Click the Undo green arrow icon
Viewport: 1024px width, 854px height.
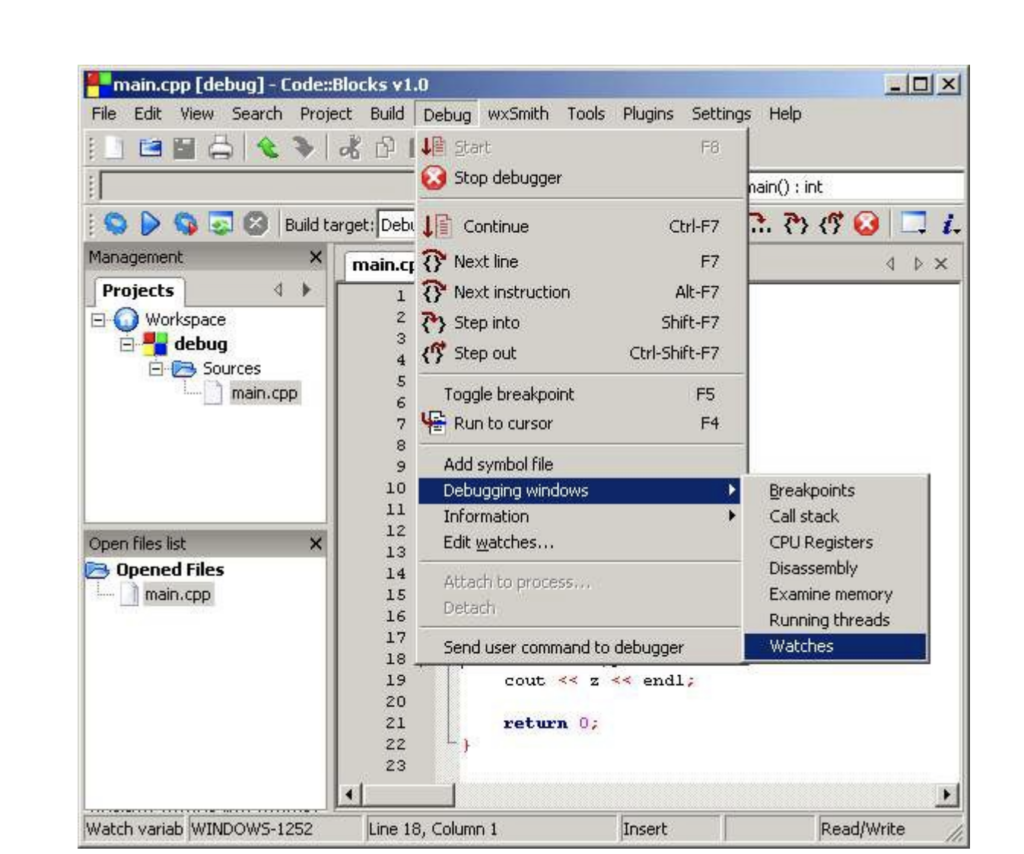(267, 148)
